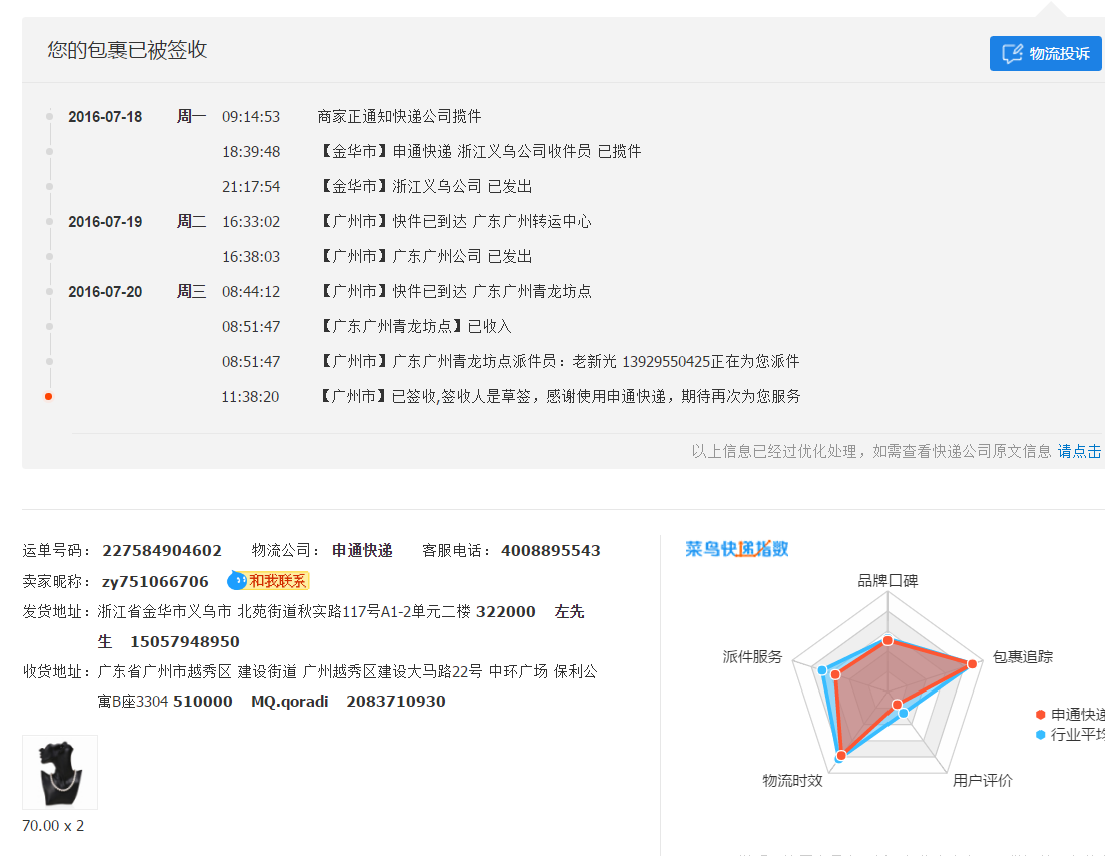
Task: Click the 2016-07-18 timeline dot
Action: tap(49, 117)
